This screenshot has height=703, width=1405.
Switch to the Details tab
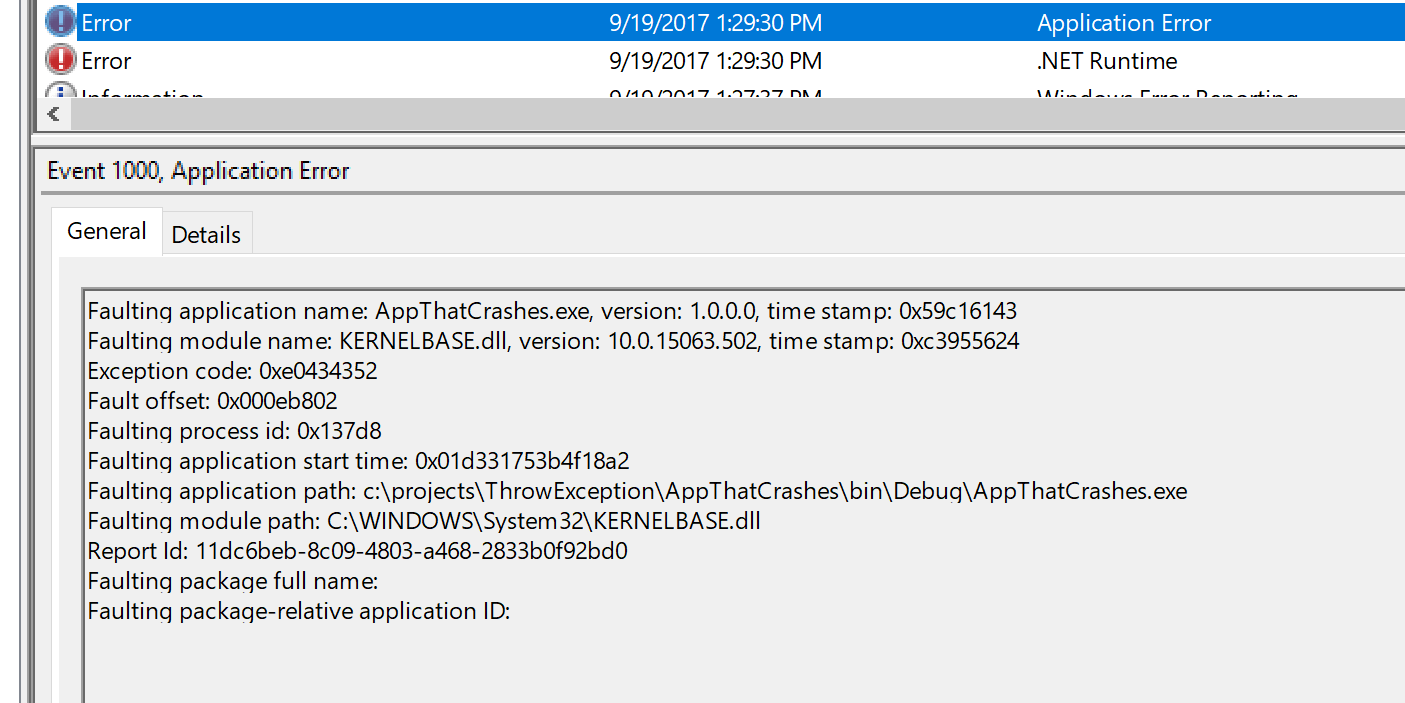pyautogui.click(x=206, y=232)
